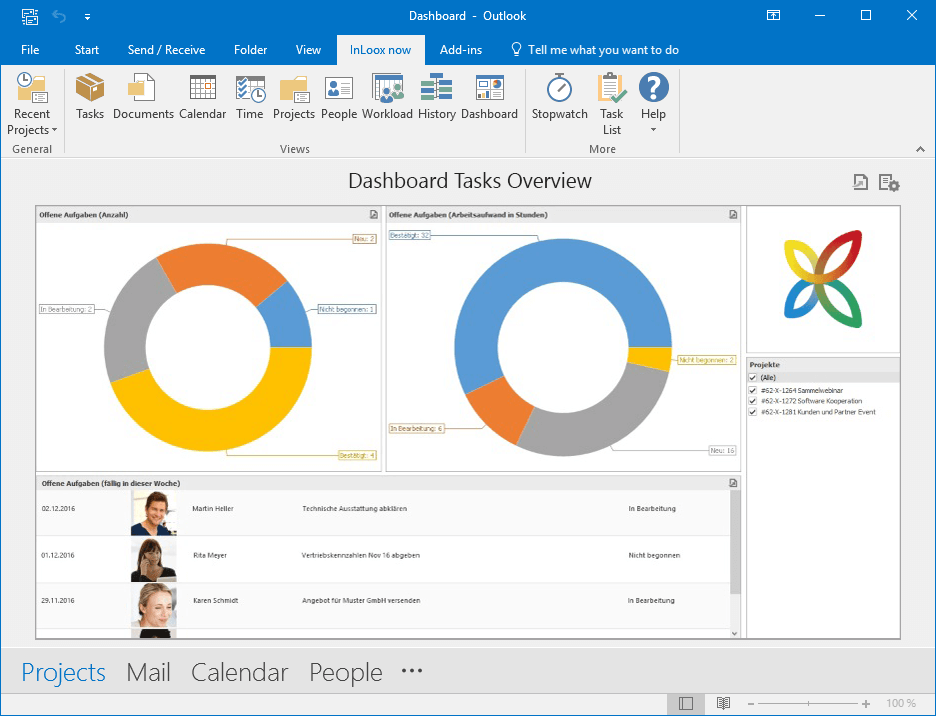Open the Projects view in ribbon
Screen dimensions: 936x716
click(x=294, y=97)
